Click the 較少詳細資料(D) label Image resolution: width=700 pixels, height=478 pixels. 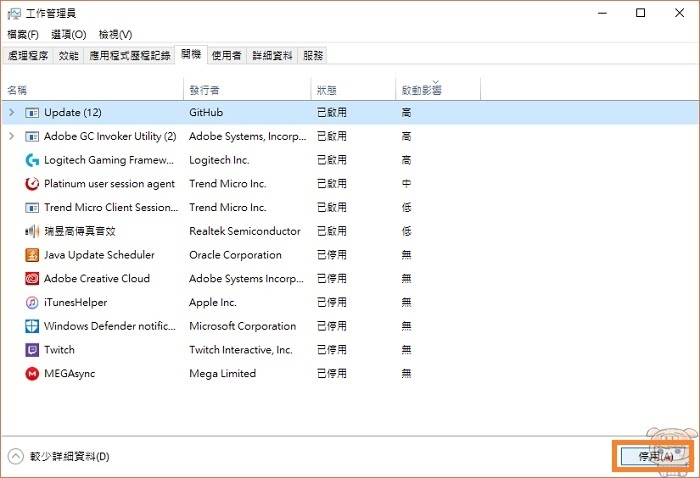click(70, 456)
